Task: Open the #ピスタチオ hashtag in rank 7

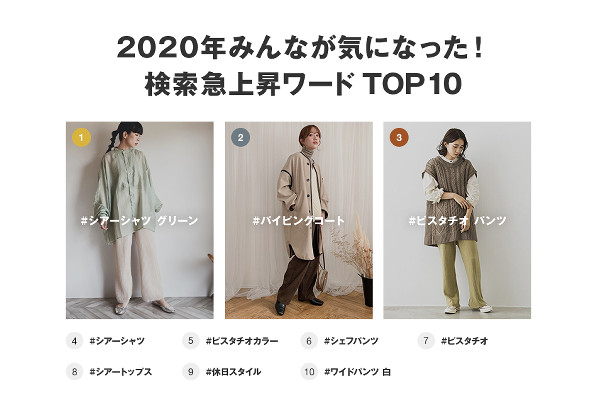Action: click(465, 341)
